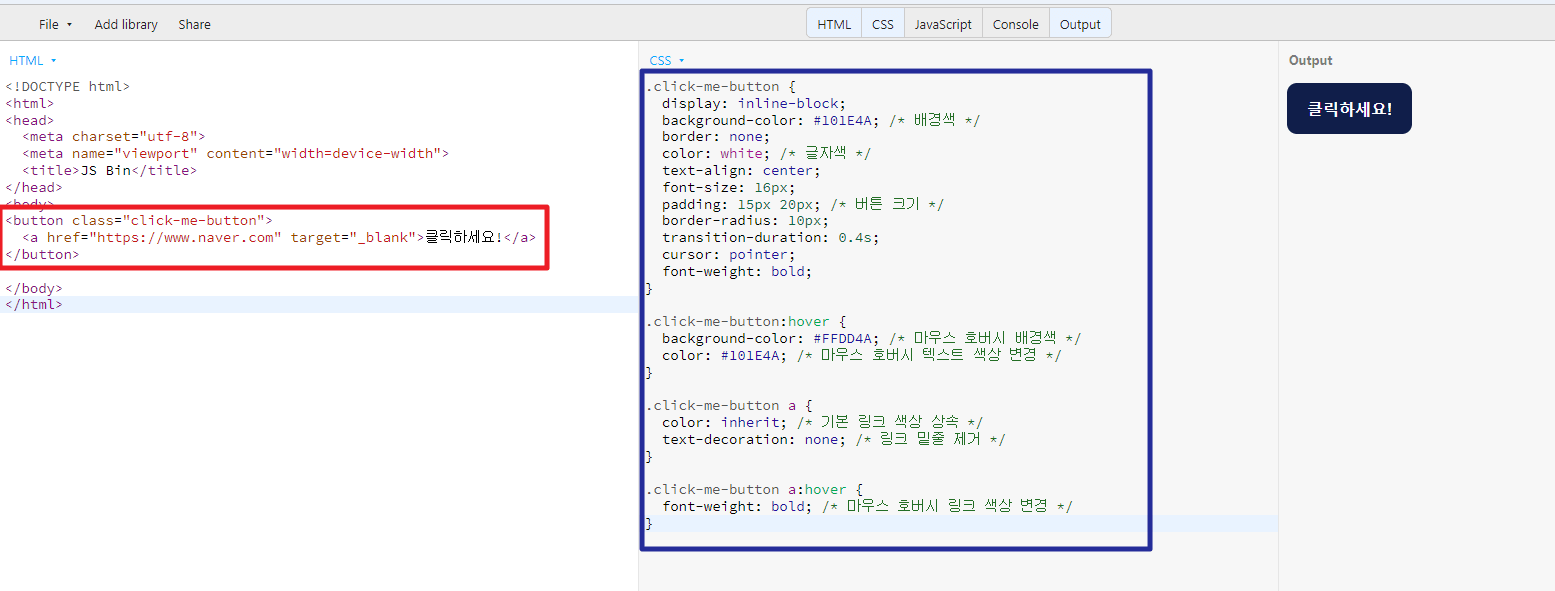The image size is (1555, 591).
Task: Click the Output panel header label
Action: [1310, 60]
